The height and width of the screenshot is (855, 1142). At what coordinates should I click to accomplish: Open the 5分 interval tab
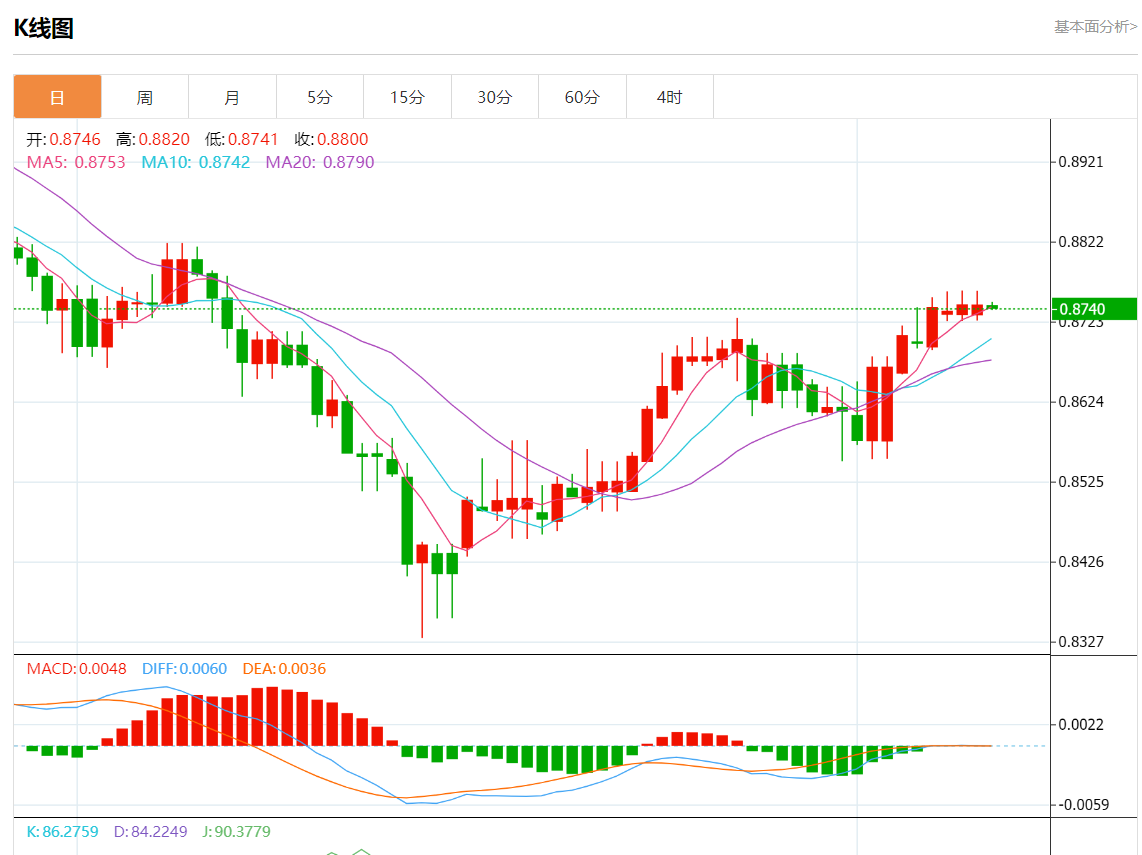[320, 97]
